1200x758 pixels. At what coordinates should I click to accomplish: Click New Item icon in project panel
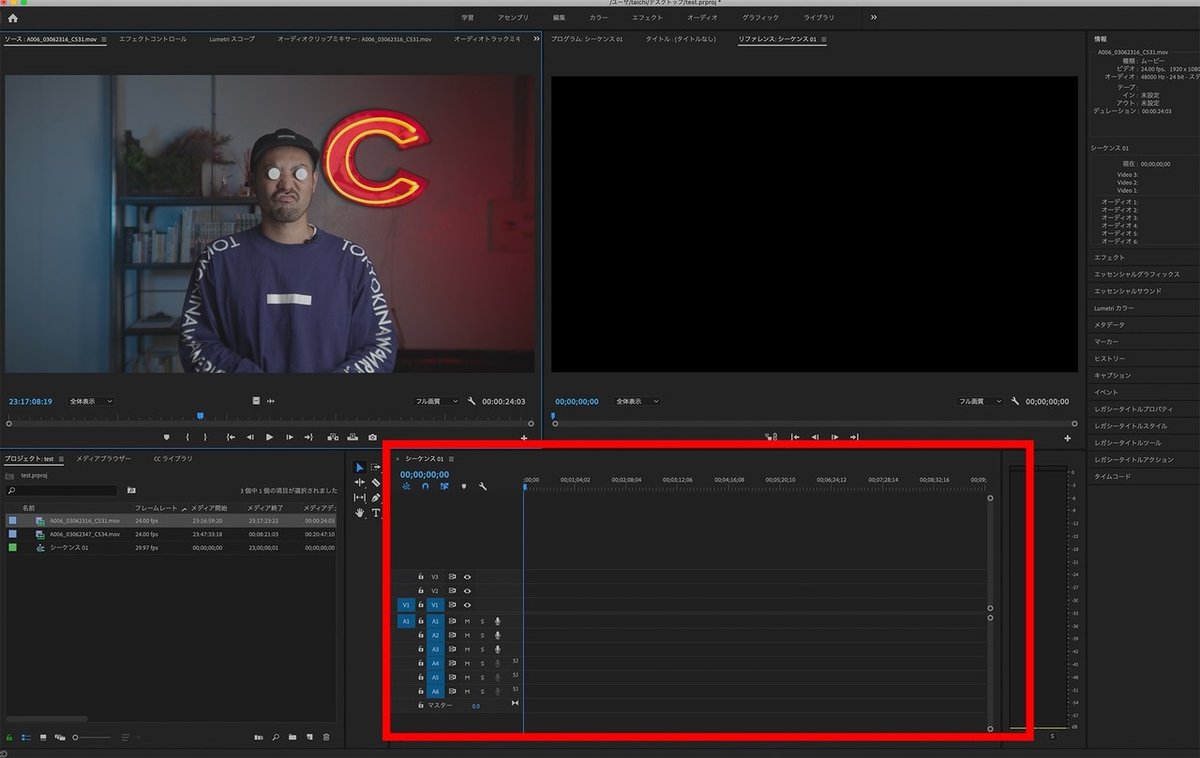click(x=309, y=737)
